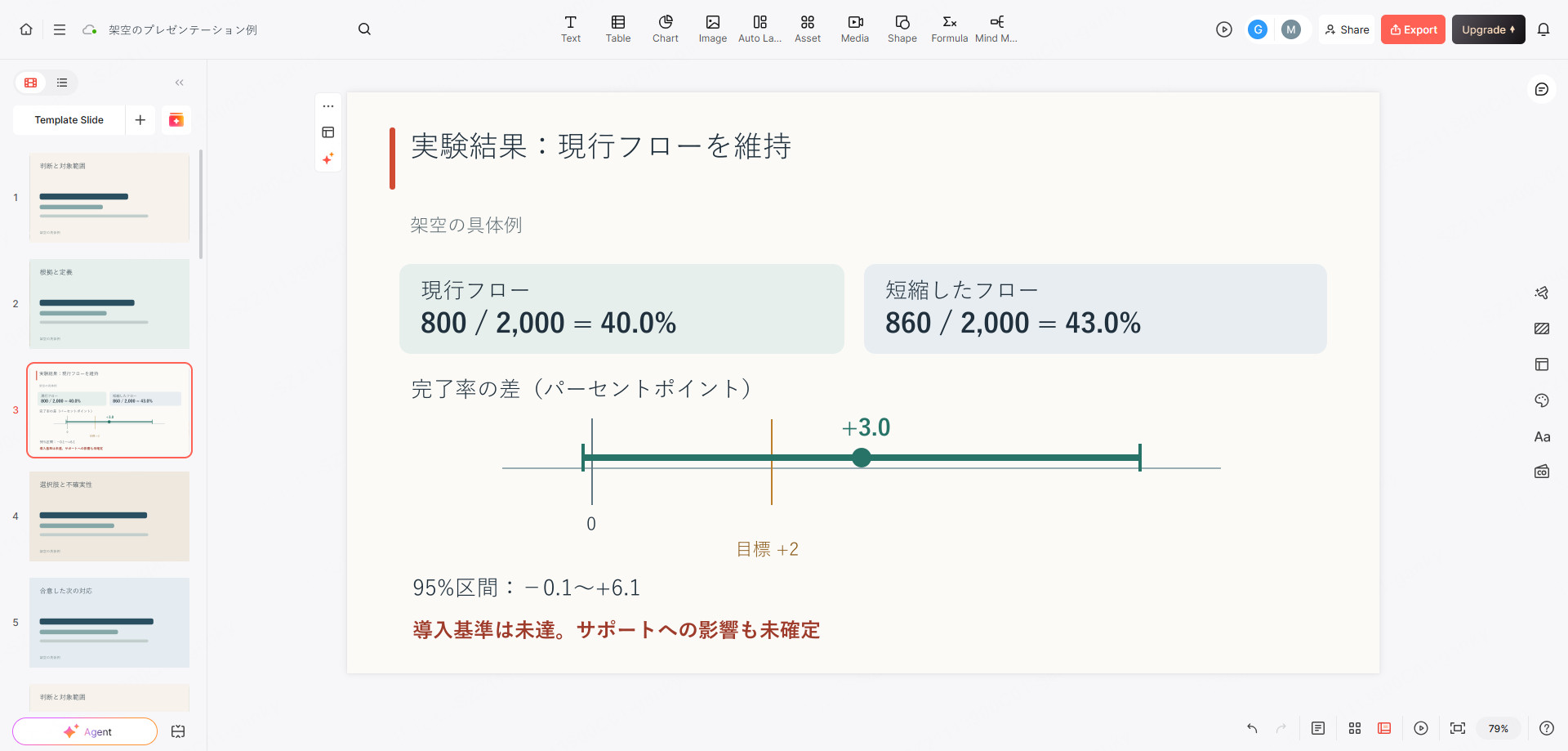
Task: Select the 短縮したフロー result card
Action: click(x=1095, y=309)
